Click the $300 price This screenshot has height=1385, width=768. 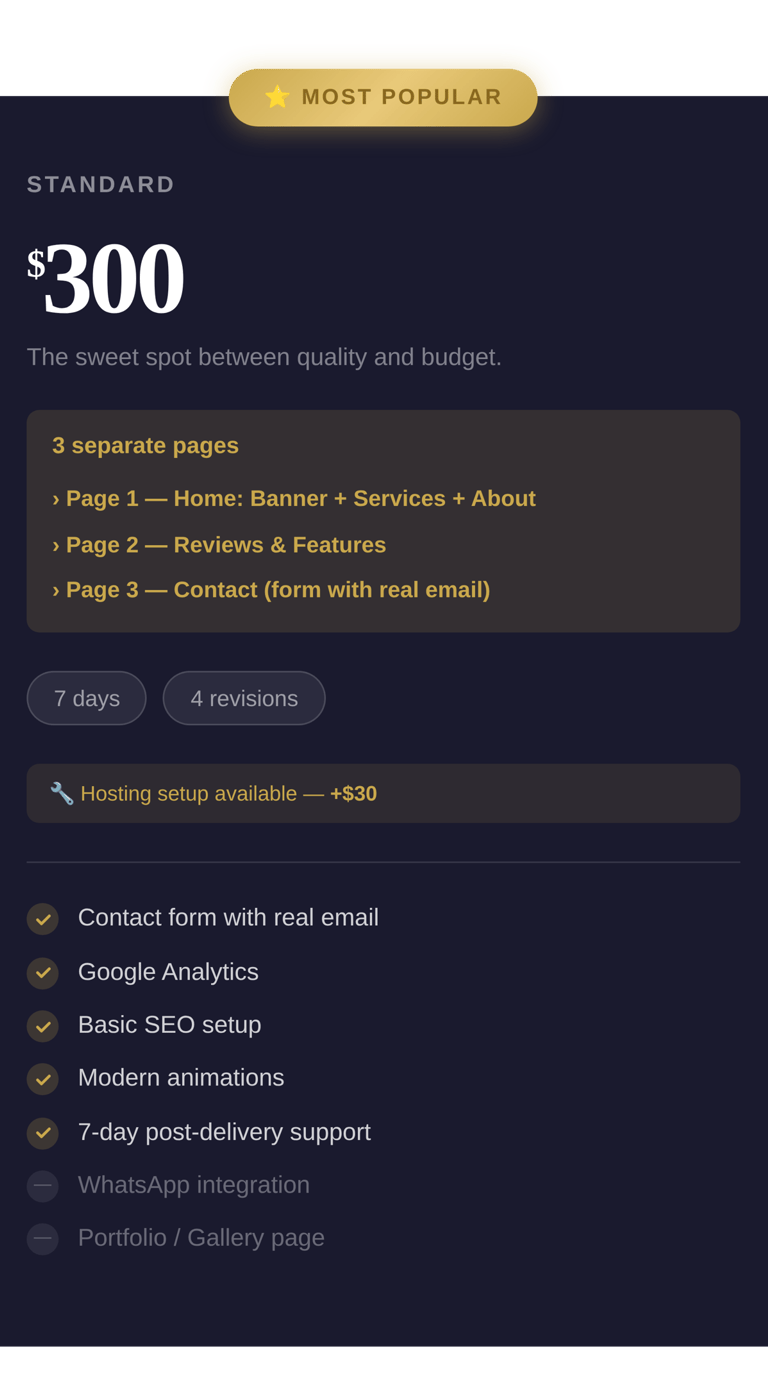[106, 278]
